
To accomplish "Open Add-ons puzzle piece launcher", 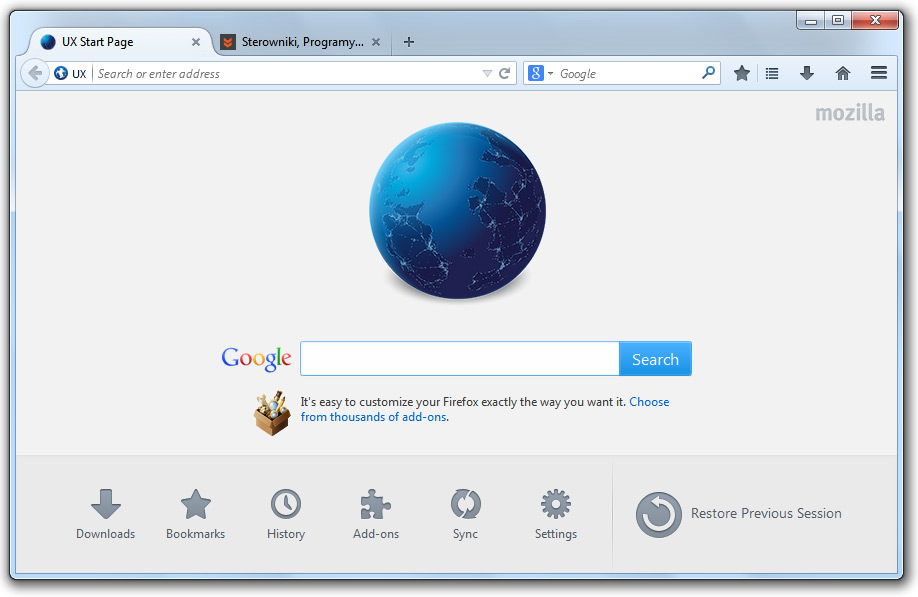I will pyautogui.click(x=376, y=514).
